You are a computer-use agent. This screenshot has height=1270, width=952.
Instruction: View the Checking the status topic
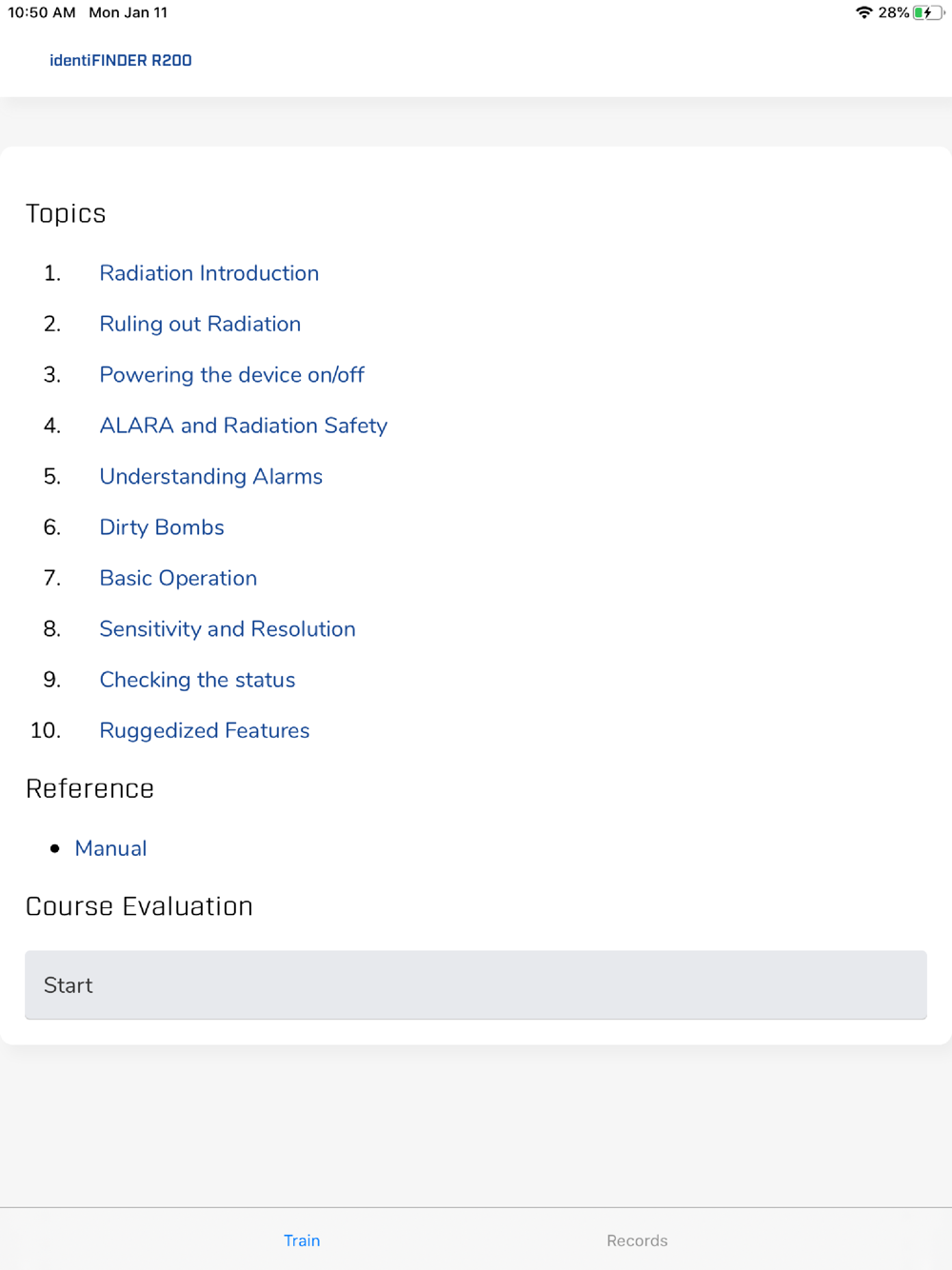coord(197,680)
